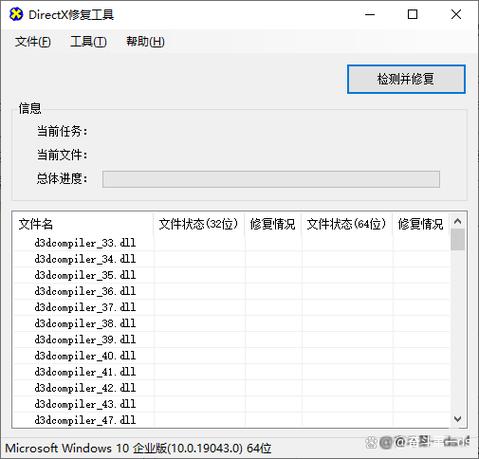Click the 当前文件 label
This screenshot has width=479, height=459.
62,155
